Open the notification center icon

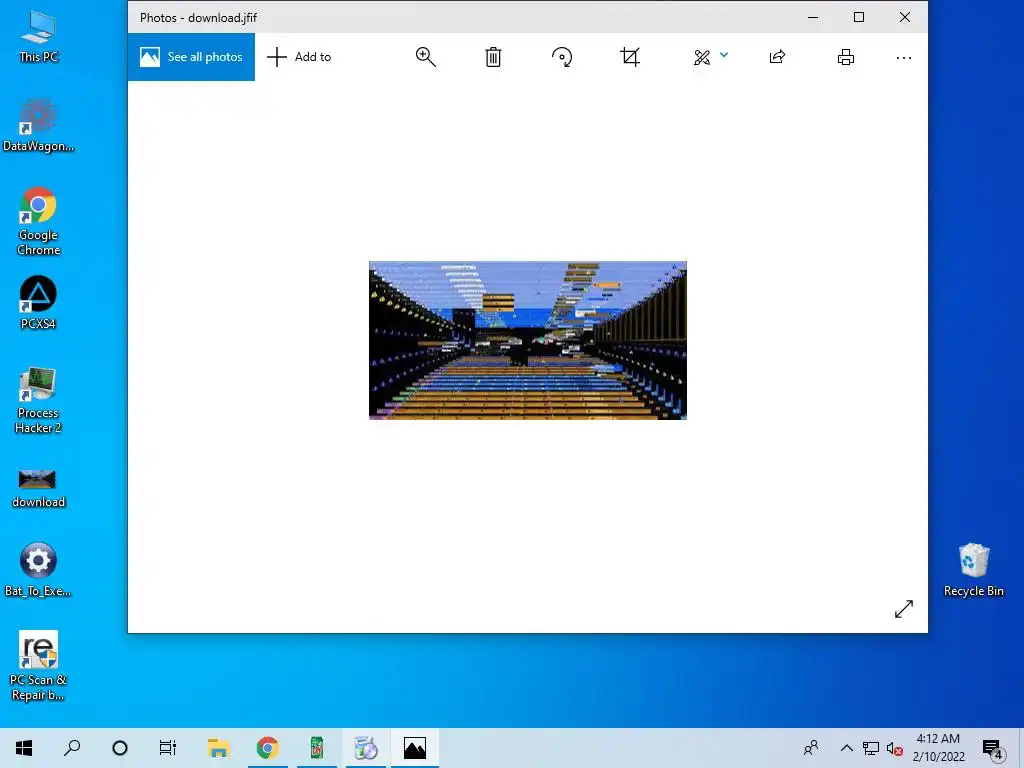coord(993,748)
